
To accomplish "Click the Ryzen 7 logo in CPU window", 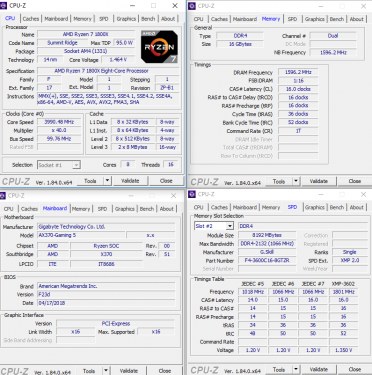I will coord(159,47).
